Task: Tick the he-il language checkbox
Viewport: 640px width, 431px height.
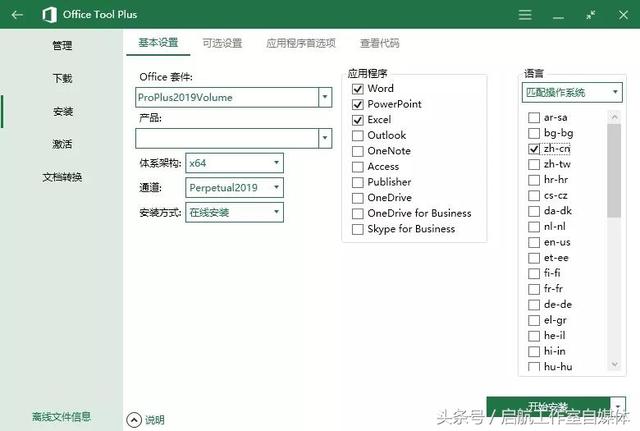Action: coord(534,336)
